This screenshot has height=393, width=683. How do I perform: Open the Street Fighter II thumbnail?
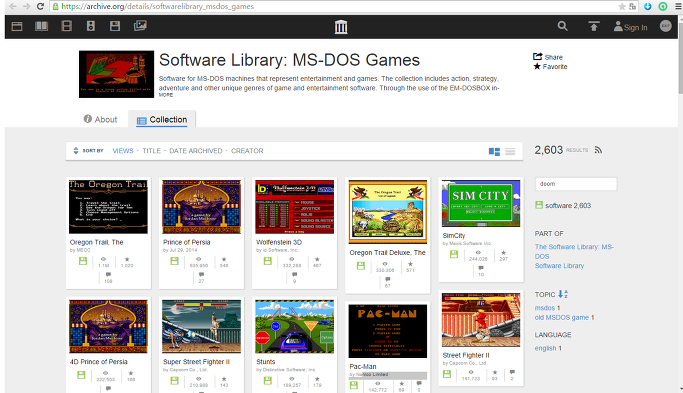[481, 320]
